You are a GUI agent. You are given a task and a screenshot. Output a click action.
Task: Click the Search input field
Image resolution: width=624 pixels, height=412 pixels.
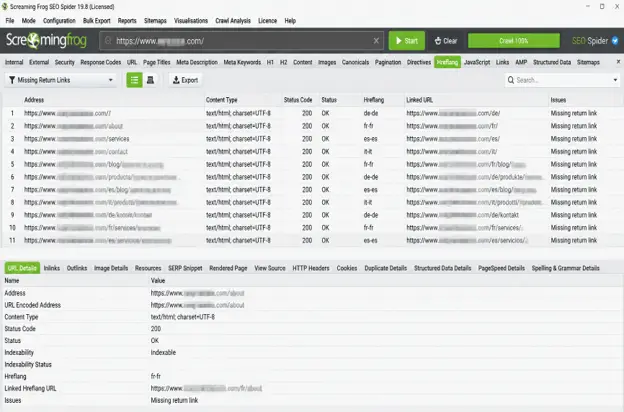(562, 80)
